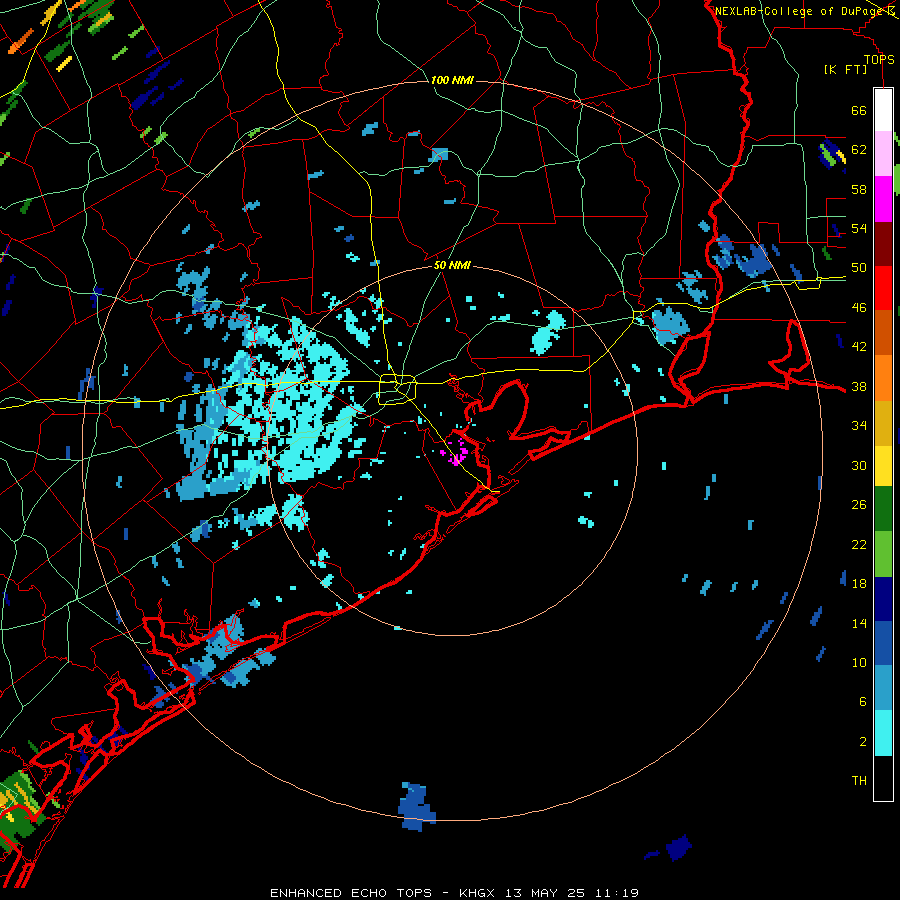Click the legend value 66
The image size is (900, 900).
coord(859,111)
